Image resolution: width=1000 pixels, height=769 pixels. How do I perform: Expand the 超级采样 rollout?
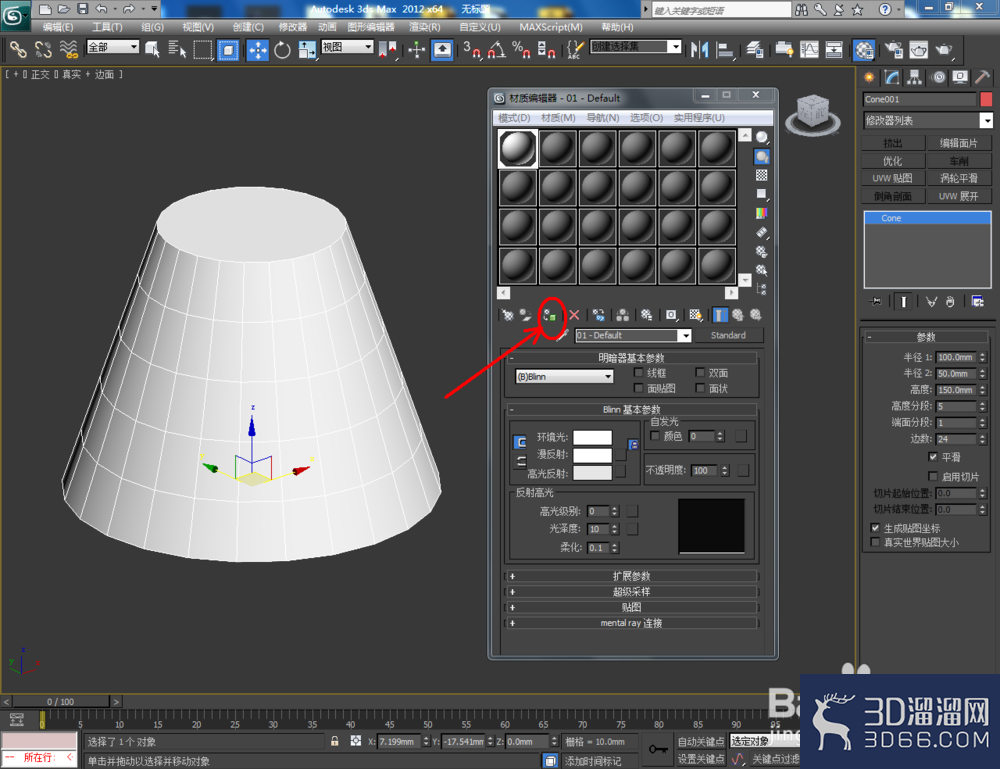[x=631, y=592]
